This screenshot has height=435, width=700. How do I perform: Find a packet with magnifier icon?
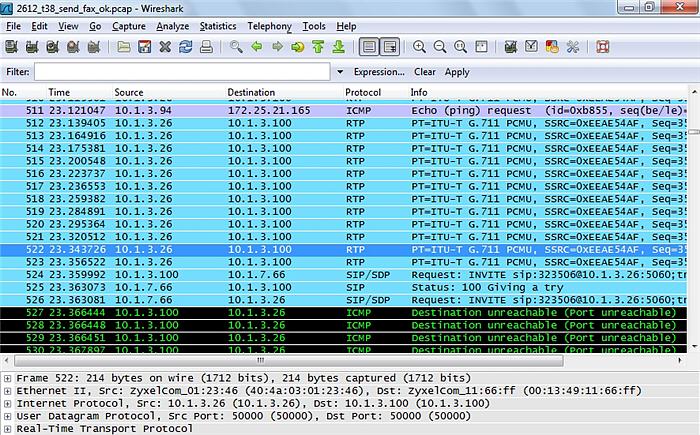tap(236, 47)
